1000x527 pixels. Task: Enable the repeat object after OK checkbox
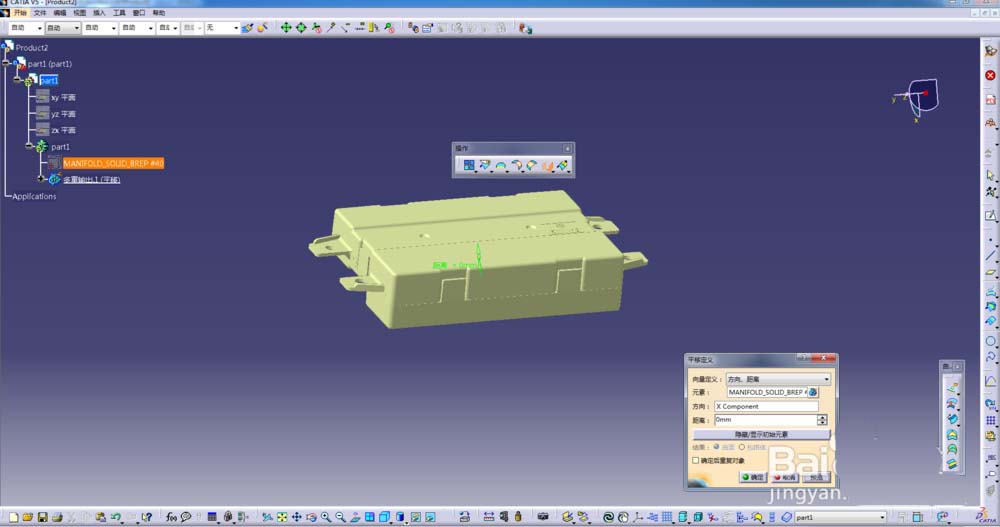click(x=696, y=460)
